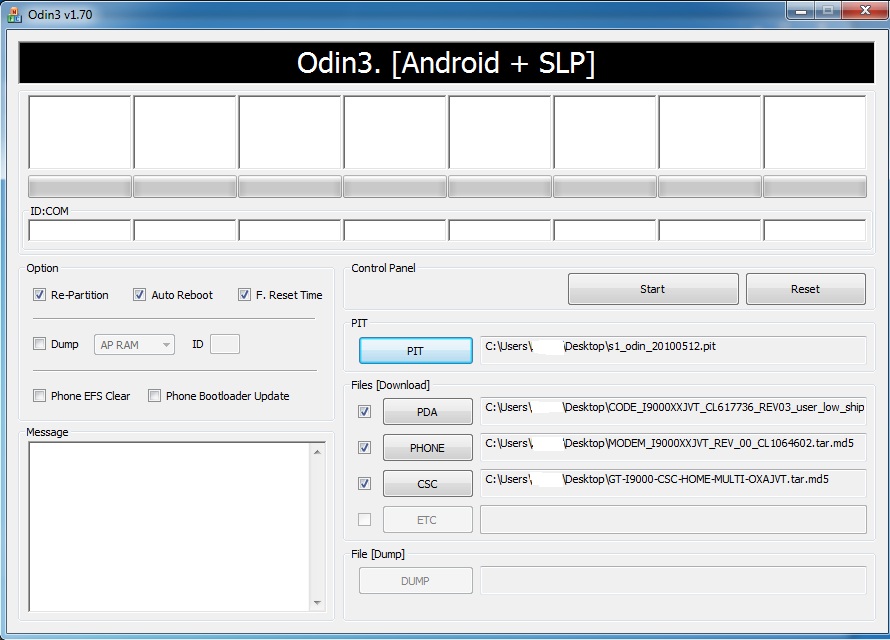Click inside the Message log box
The image size is (890, 640).
pyautogui.click(x=169, y=527)
